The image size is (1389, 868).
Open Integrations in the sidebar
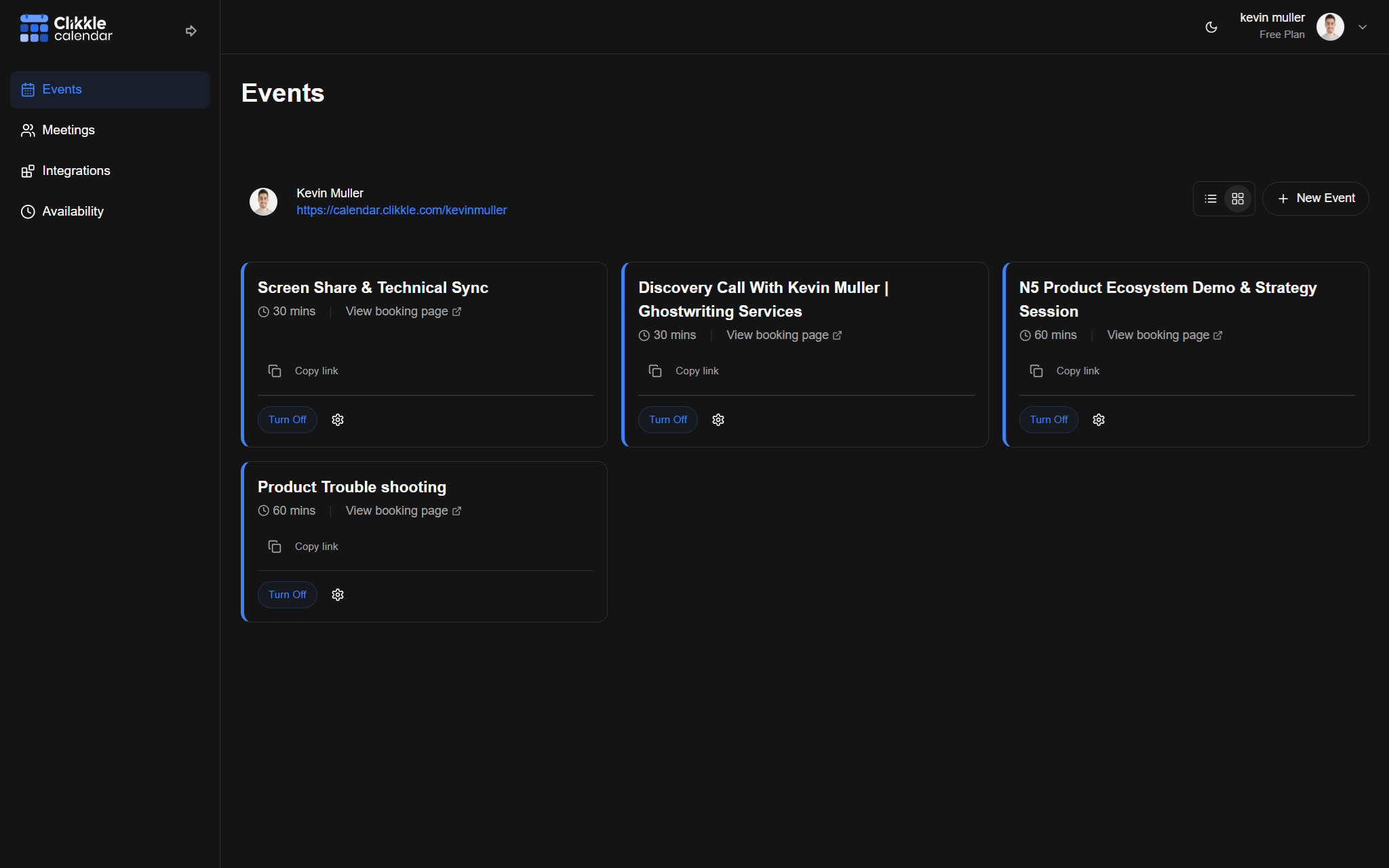click(x=76, y=171)
